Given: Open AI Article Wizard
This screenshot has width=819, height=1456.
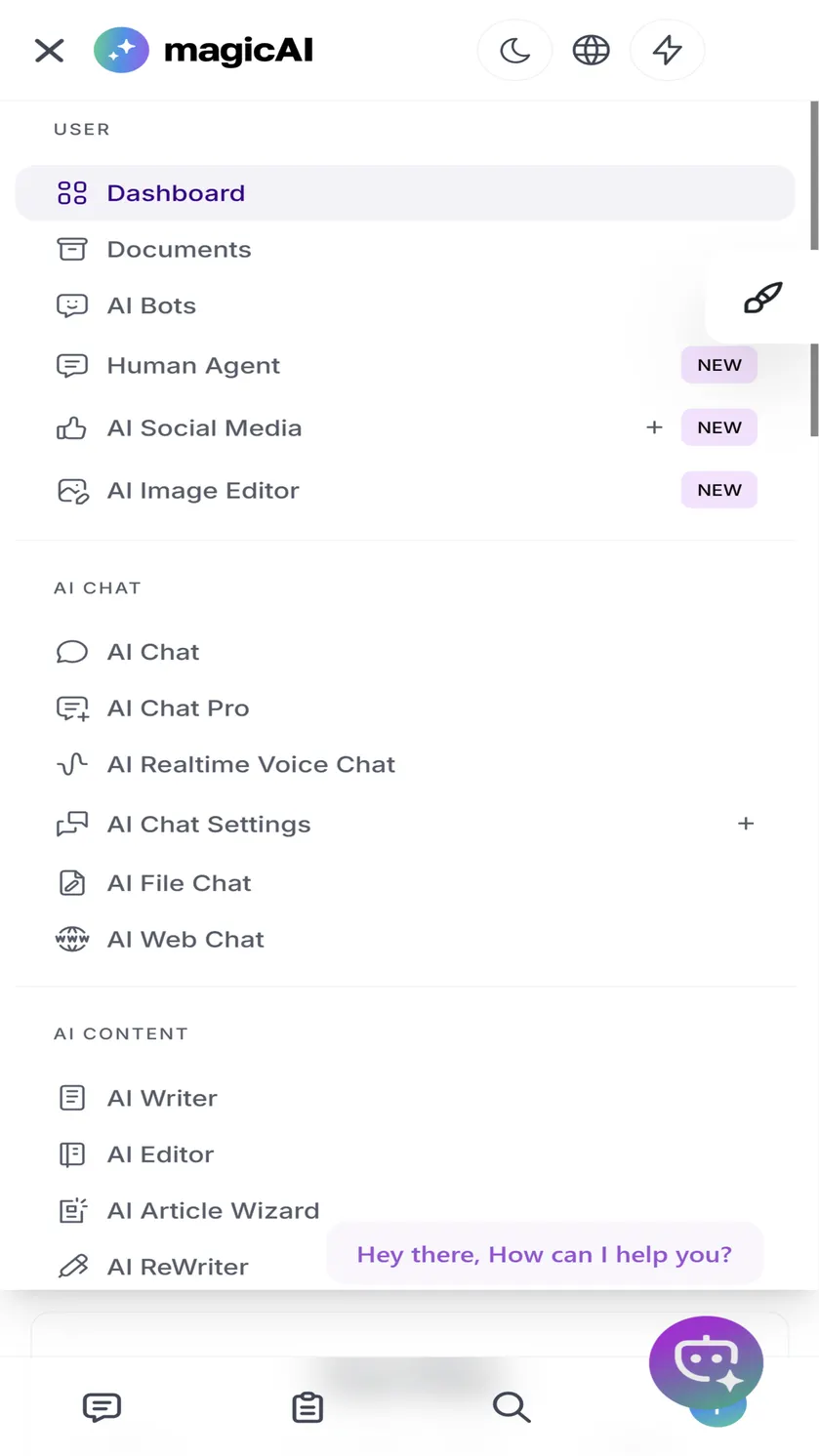Looking at the screenshot, I should 405,1210.
